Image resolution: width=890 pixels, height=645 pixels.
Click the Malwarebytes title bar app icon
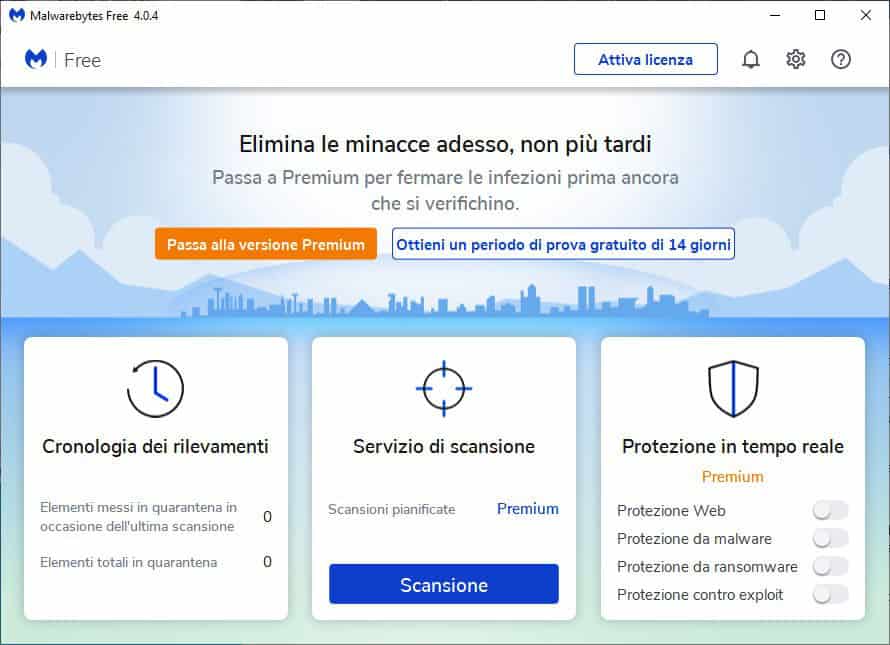[17, 15]
